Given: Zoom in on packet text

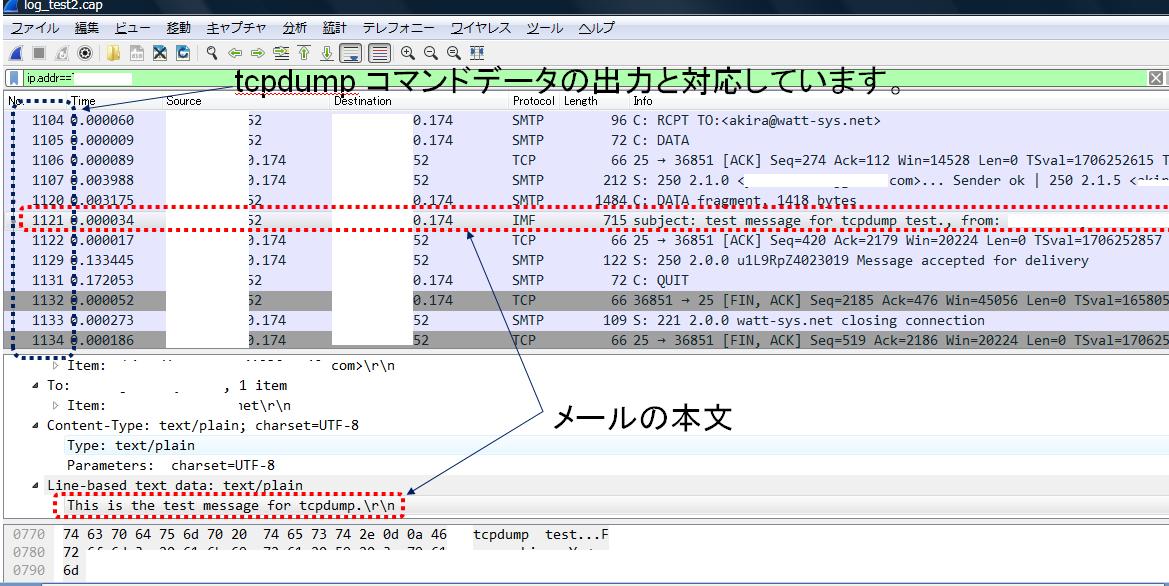Looking at the screenshot, I should point(407,53).
